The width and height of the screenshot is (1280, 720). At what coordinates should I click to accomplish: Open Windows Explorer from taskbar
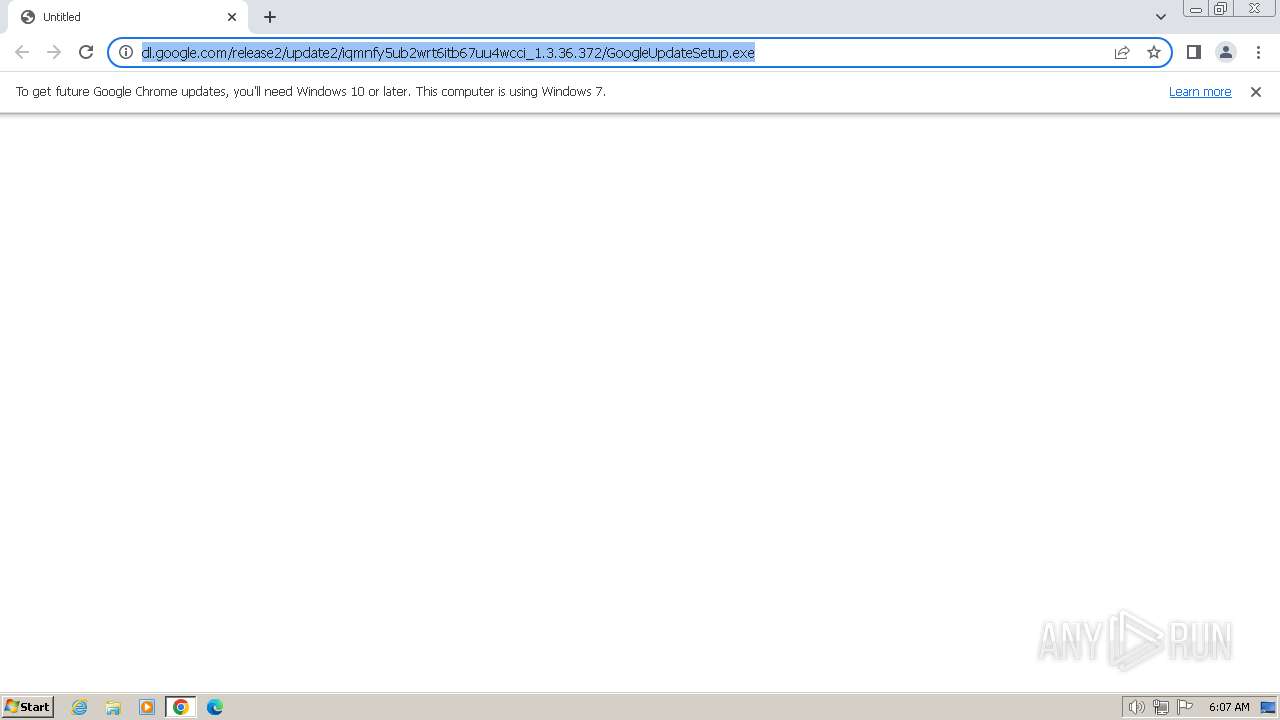[113, 707]
